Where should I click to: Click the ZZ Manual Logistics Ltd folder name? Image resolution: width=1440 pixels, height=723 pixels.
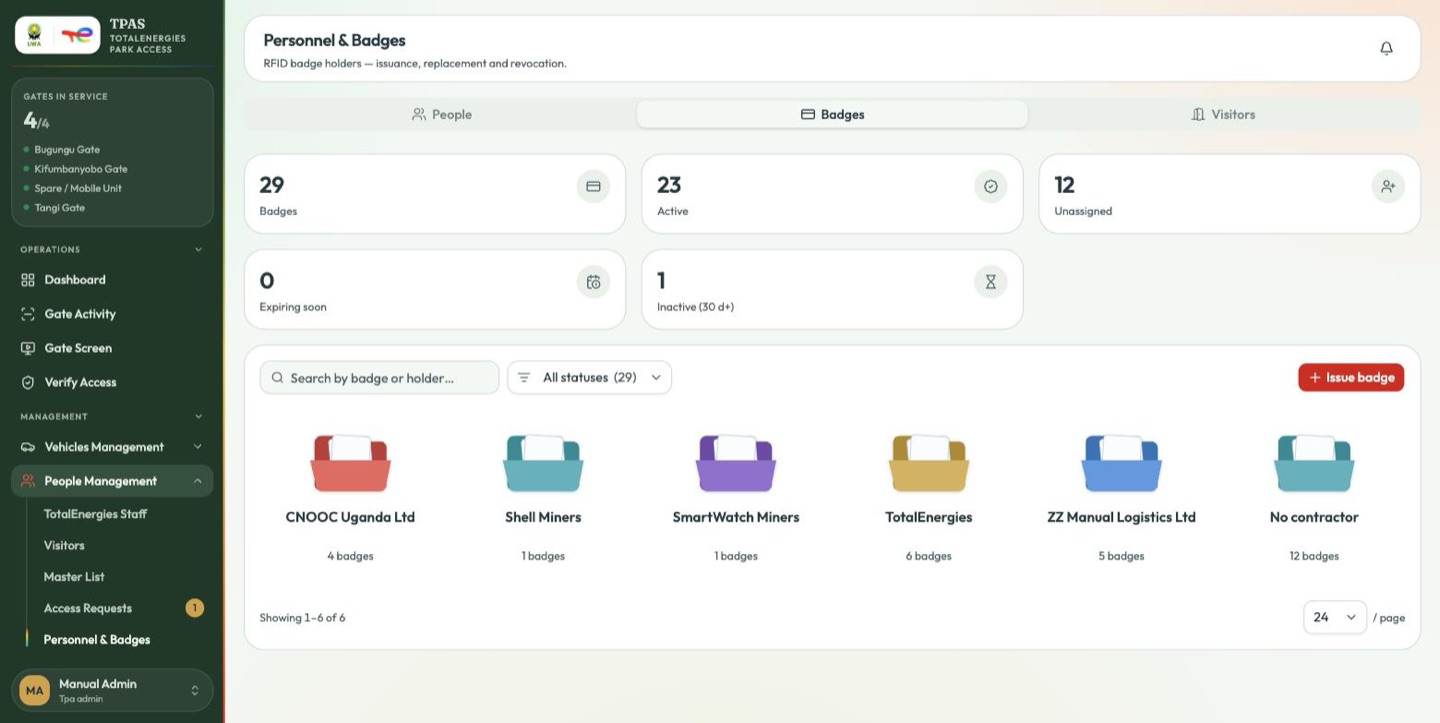[x=1121, y=517]
